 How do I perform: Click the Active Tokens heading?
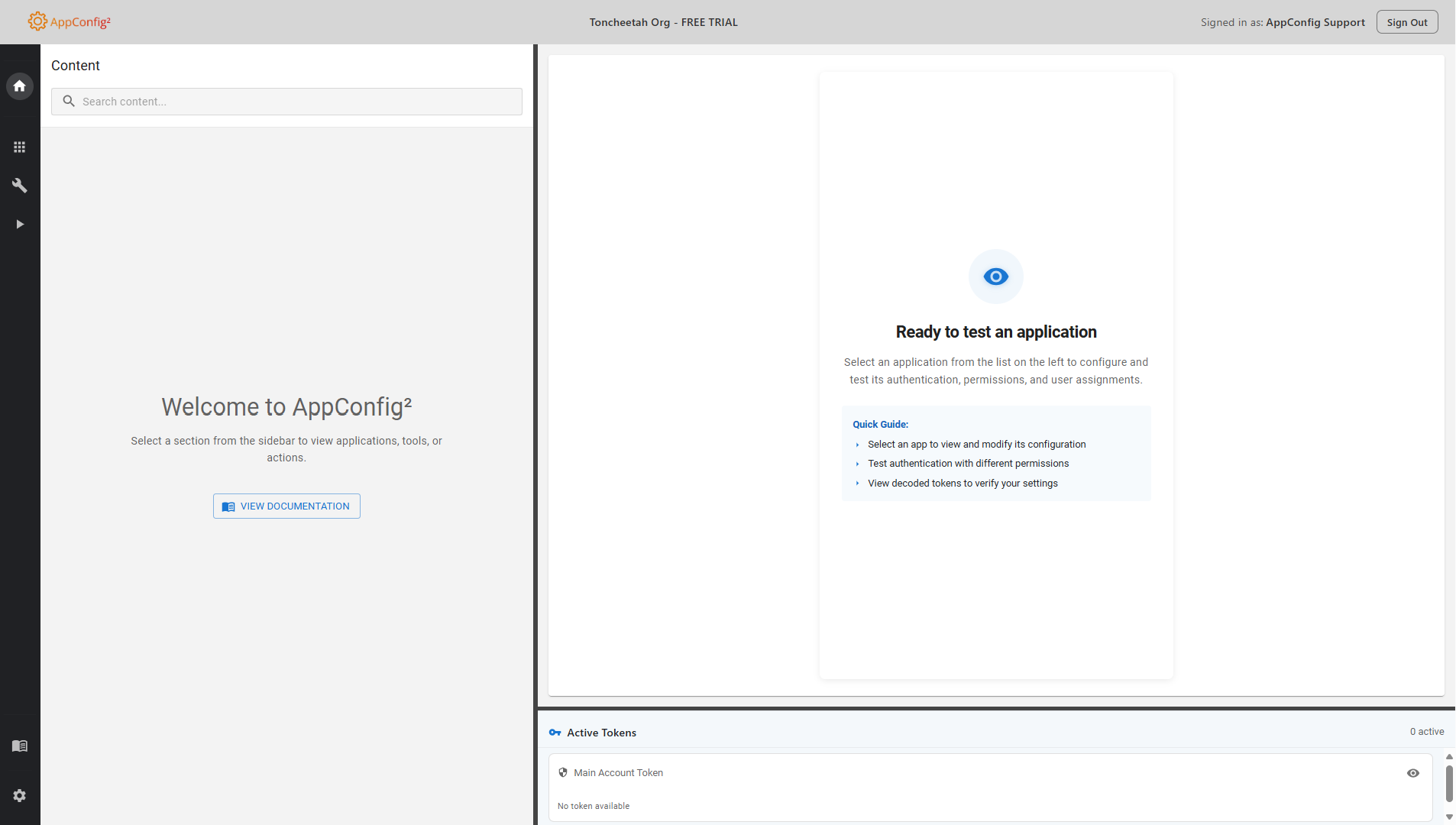602,733
